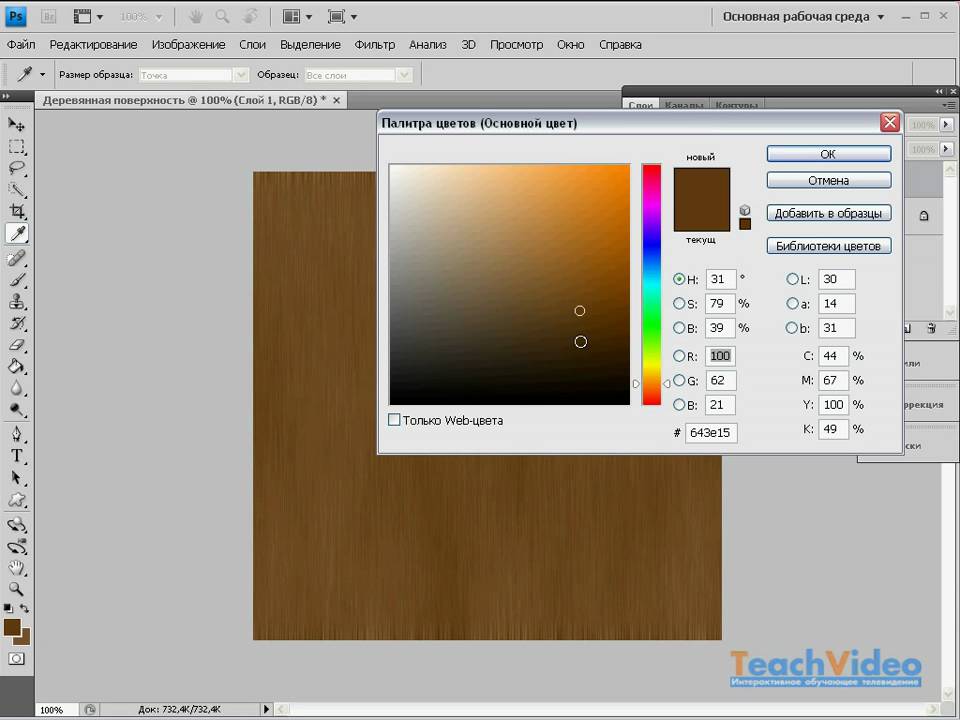960x720 pixels.
Task: Select the Magic Wand tool
Action: pos(17,190)
